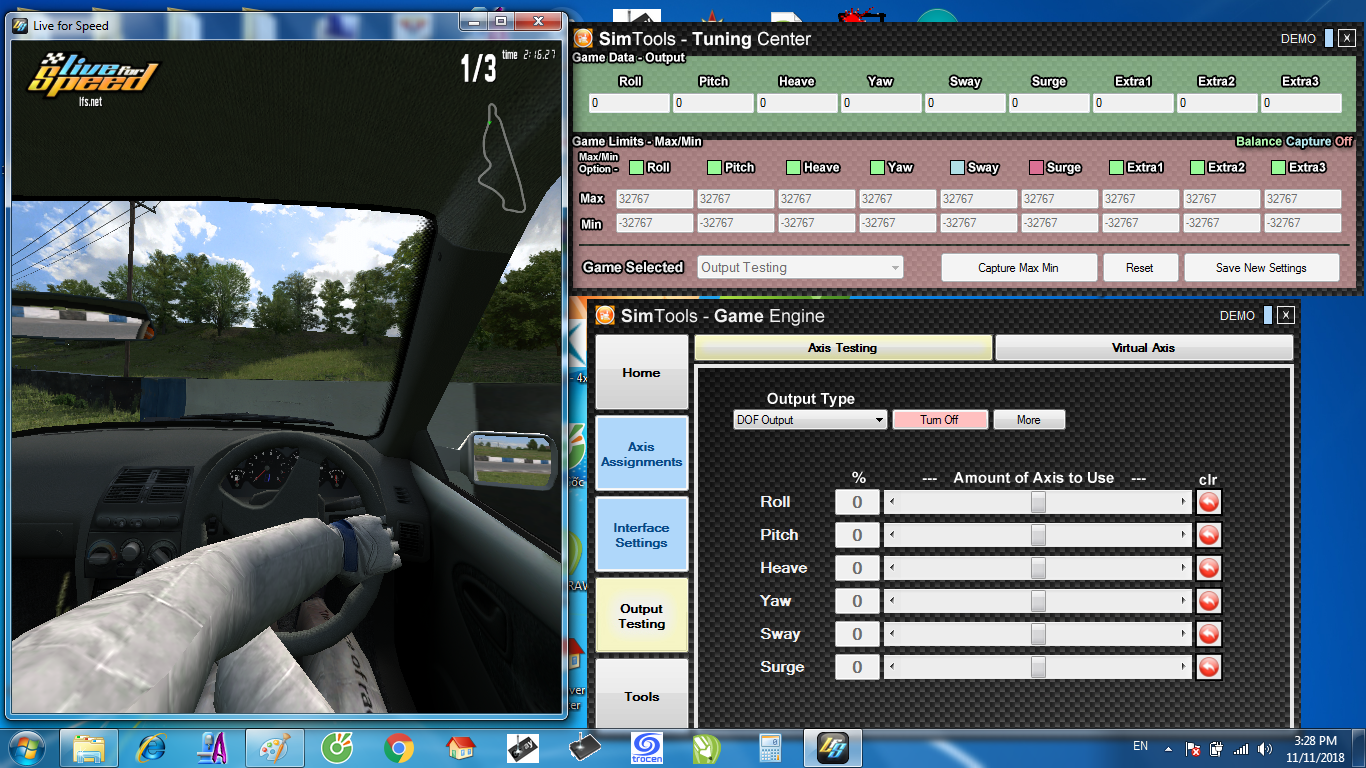Click the Max limit field under Roll

pyautogui.click(x=654, y=199)
